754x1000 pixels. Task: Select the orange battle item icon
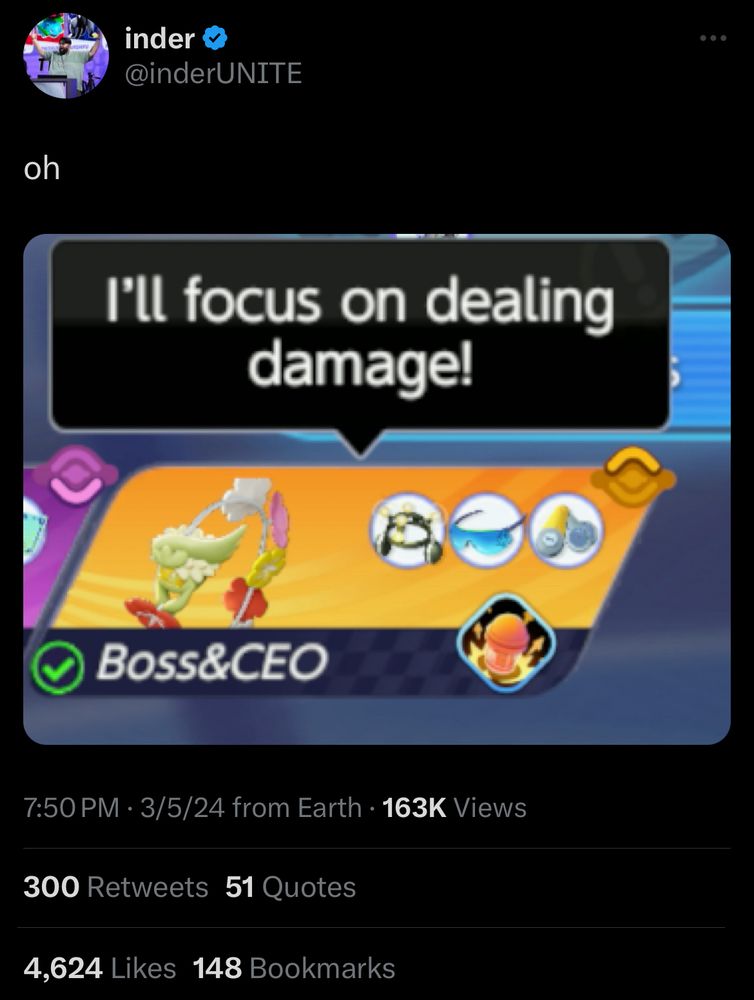[x=506, y=642]
